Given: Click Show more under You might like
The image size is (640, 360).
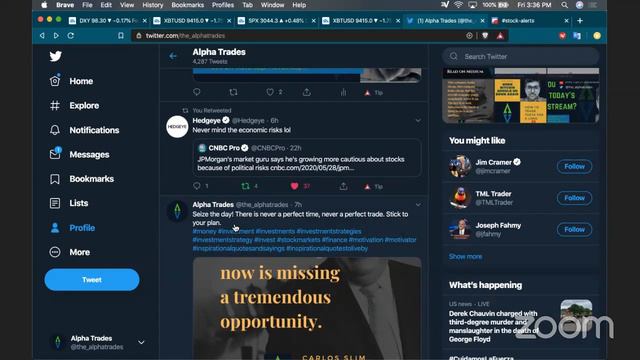Looking at the screenshot, I should (465, 256).
